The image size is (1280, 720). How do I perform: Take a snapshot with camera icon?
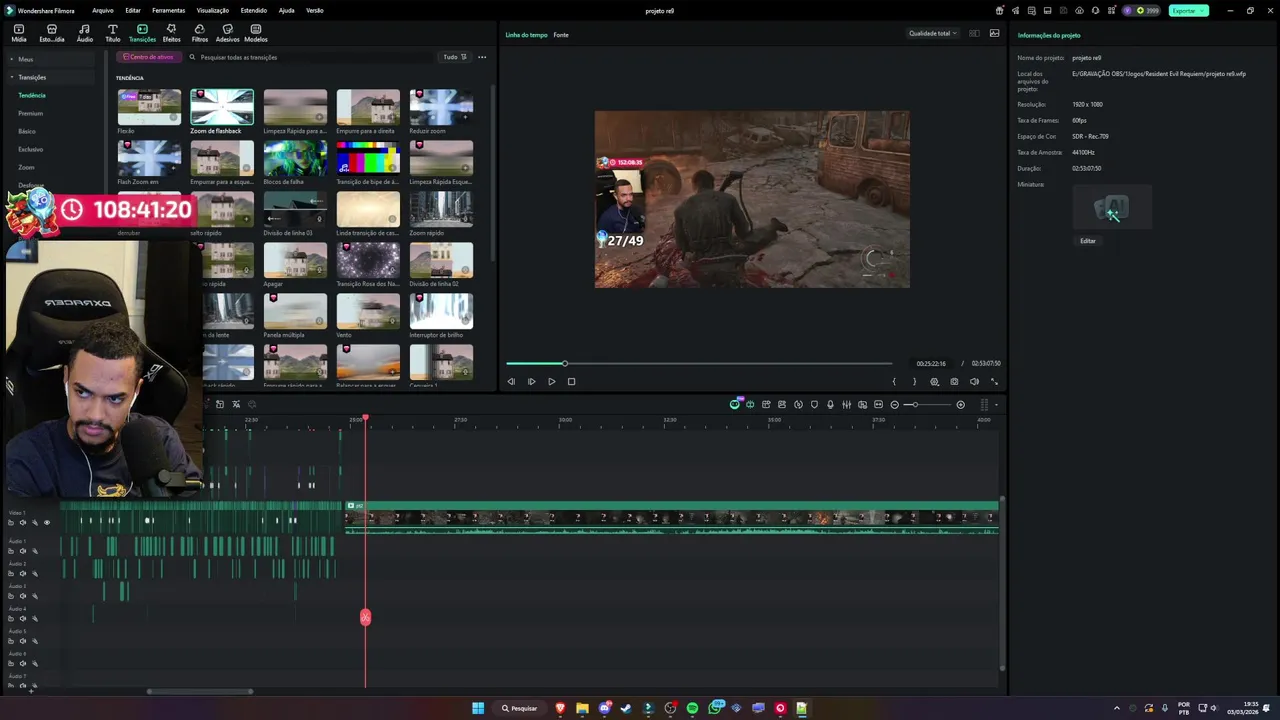(954, 381)
